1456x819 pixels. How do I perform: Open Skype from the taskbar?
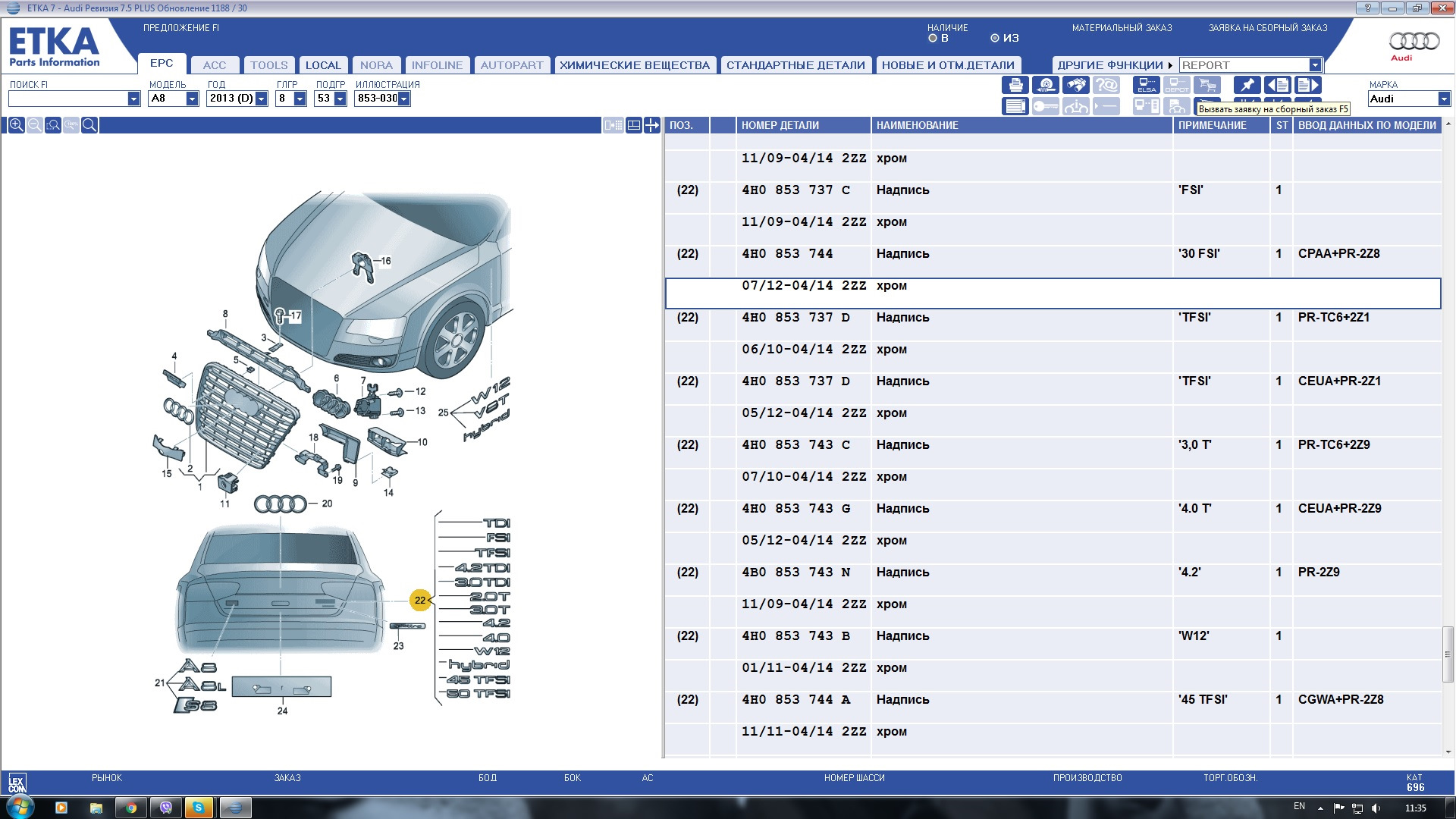pos(199,808)
